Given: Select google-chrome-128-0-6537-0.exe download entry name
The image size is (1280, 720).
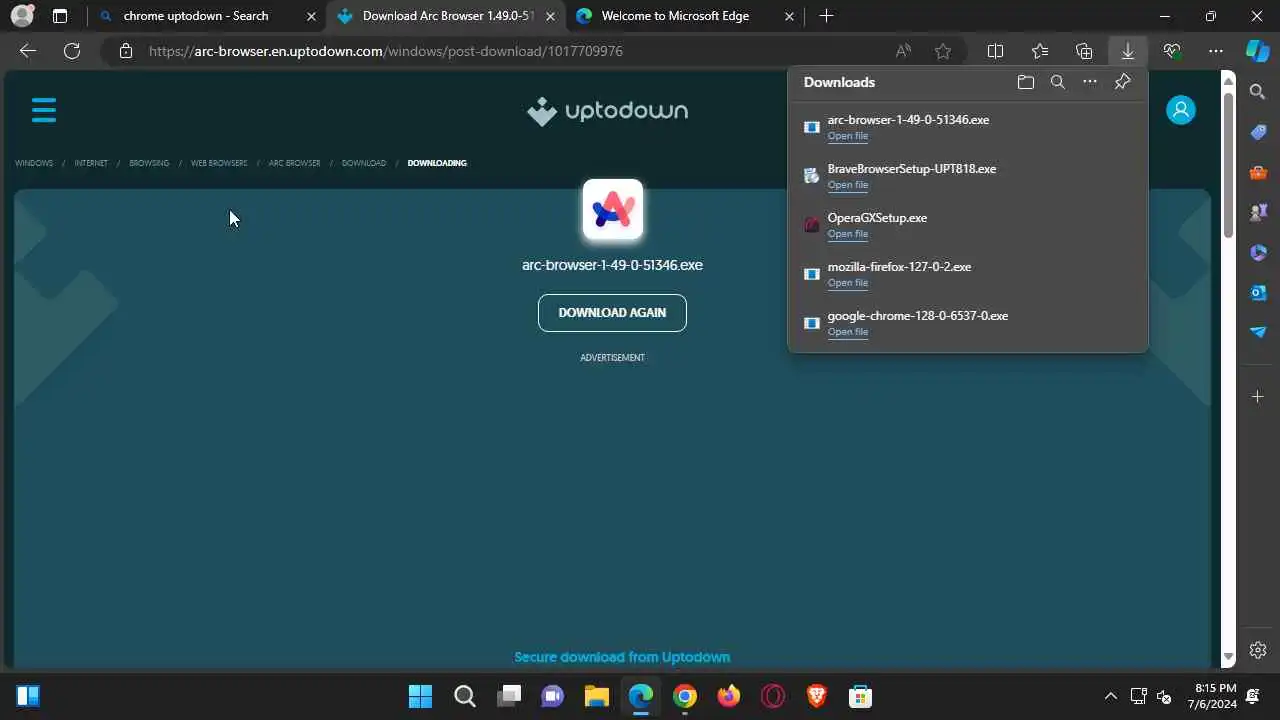Looking at the screenshot, I should click(x=918, y=316).
